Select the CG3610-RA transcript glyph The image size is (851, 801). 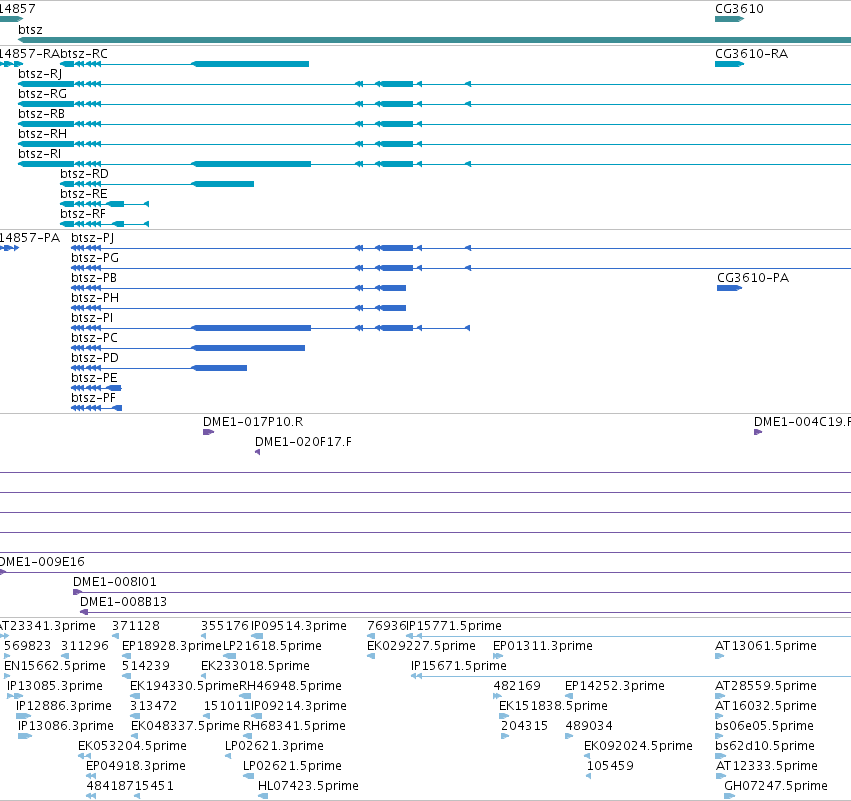click(729, 64)
